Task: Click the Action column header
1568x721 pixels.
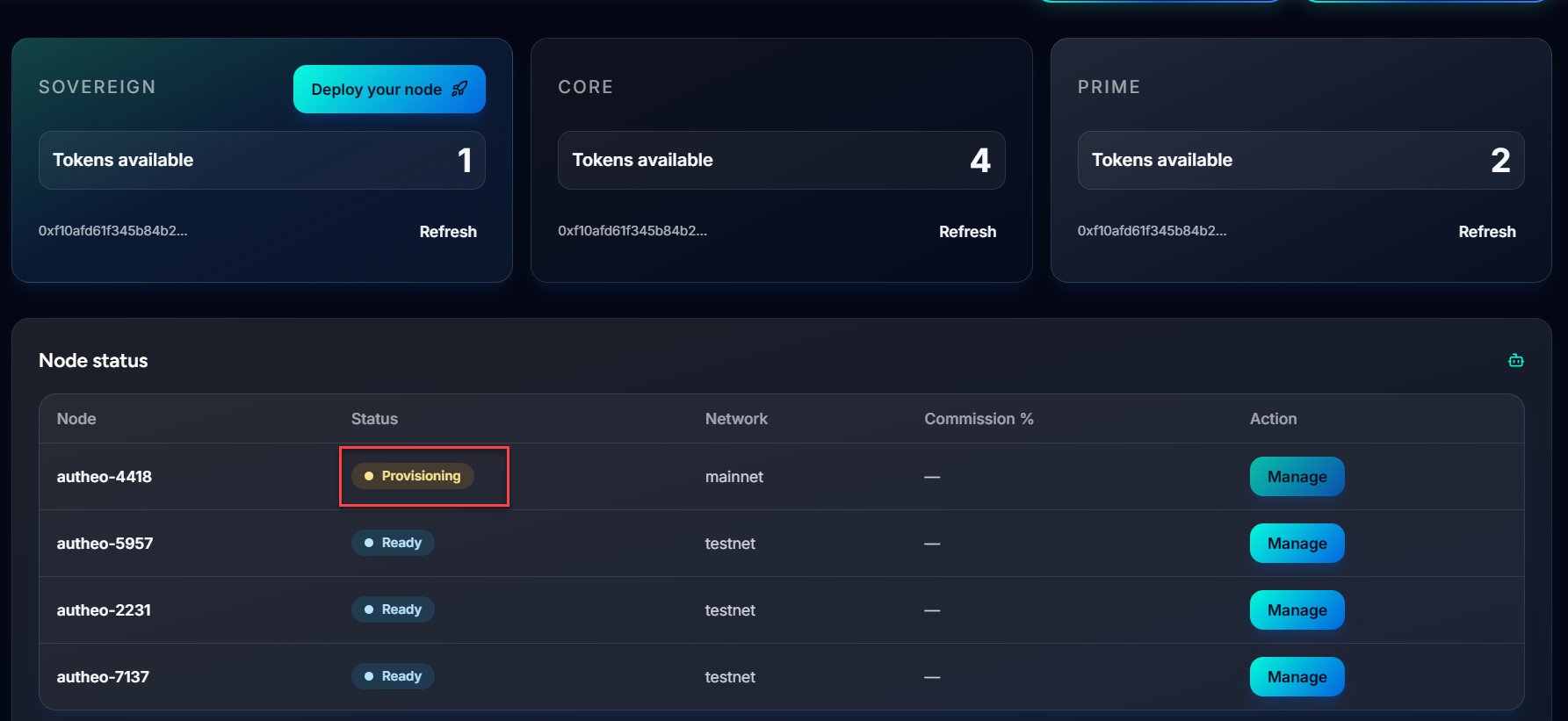Action: coord(1273,419)
